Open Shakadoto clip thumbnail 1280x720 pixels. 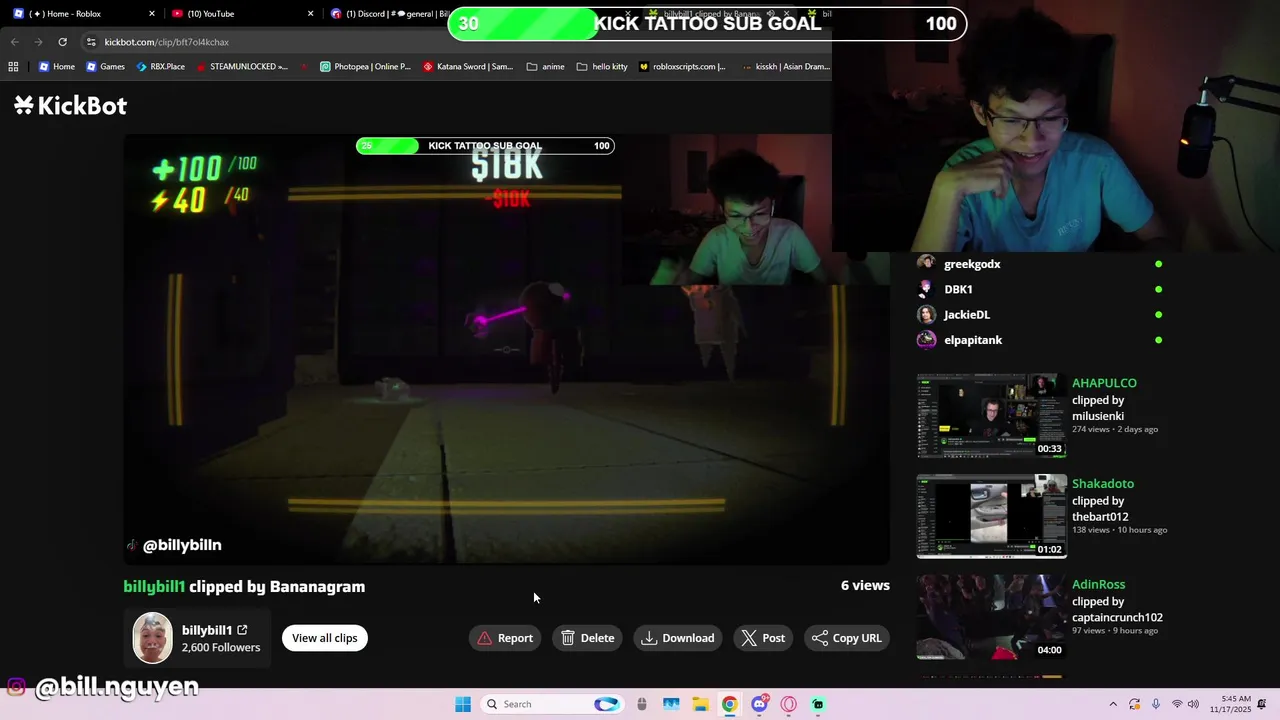click(x=991, y=517)
